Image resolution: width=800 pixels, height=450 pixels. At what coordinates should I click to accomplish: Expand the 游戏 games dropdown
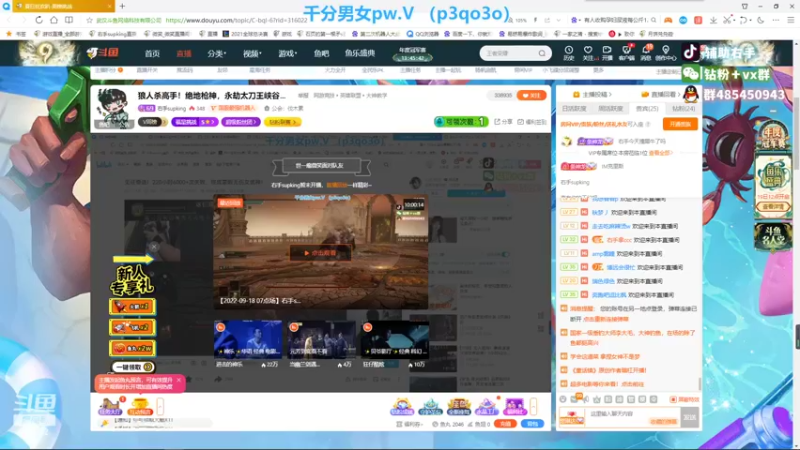(x=287, y=53)
